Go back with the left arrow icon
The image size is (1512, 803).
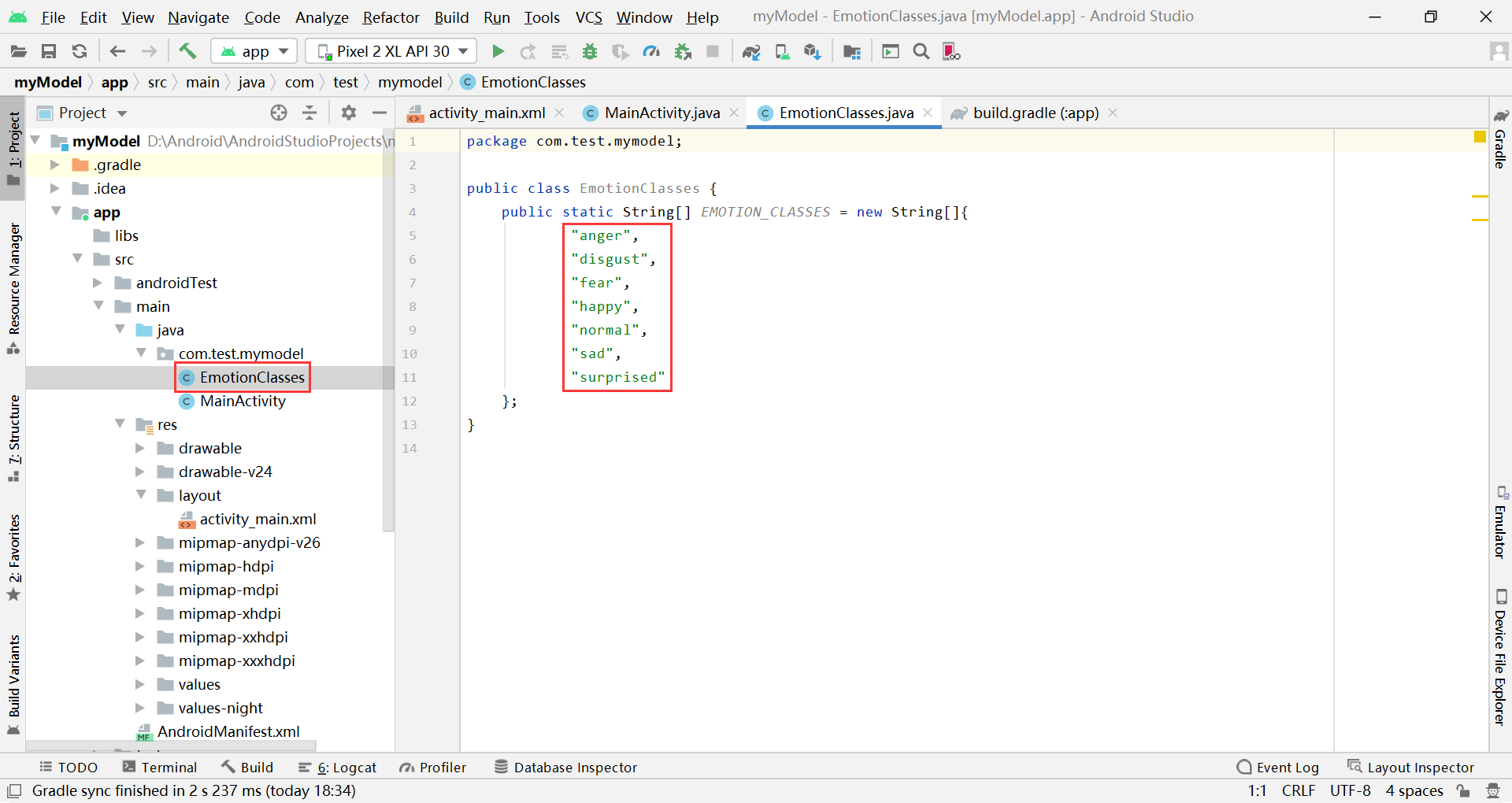(x=117, y=52)
